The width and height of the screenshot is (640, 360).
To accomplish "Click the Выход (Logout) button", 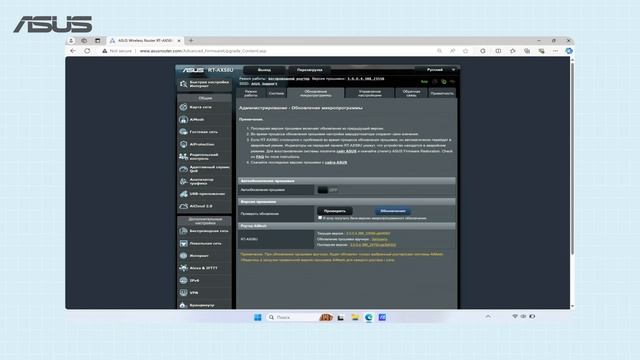I will [x=264, y=70].
